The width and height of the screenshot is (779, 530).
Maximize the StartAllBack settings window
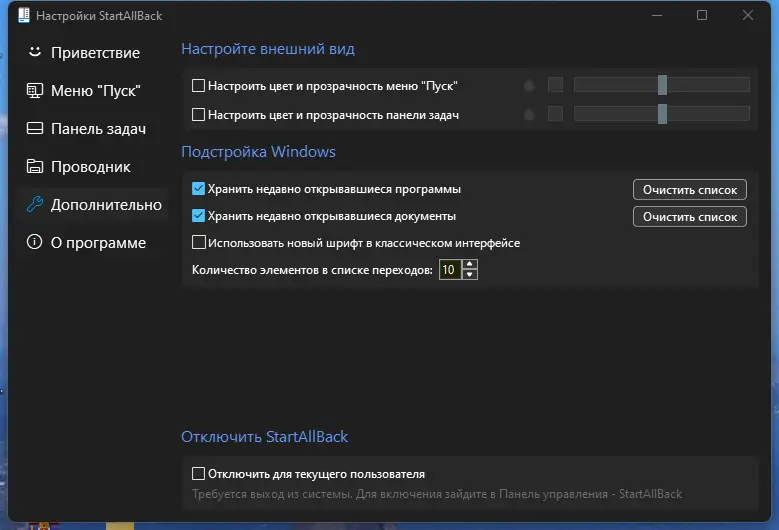tap(702, 15)
